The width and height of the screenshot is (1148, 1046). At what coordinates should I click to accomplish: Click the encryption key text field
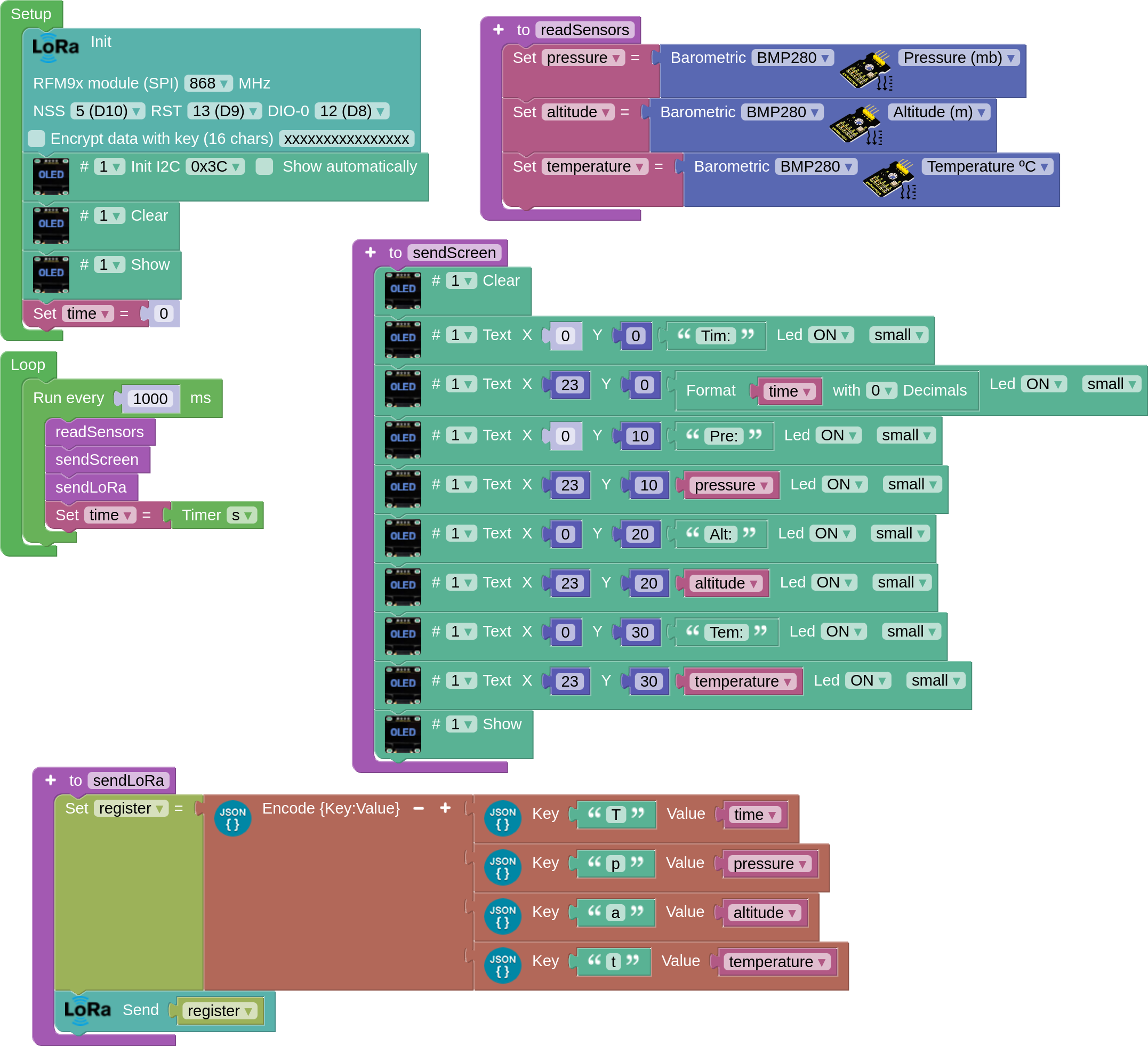[346, 139]
